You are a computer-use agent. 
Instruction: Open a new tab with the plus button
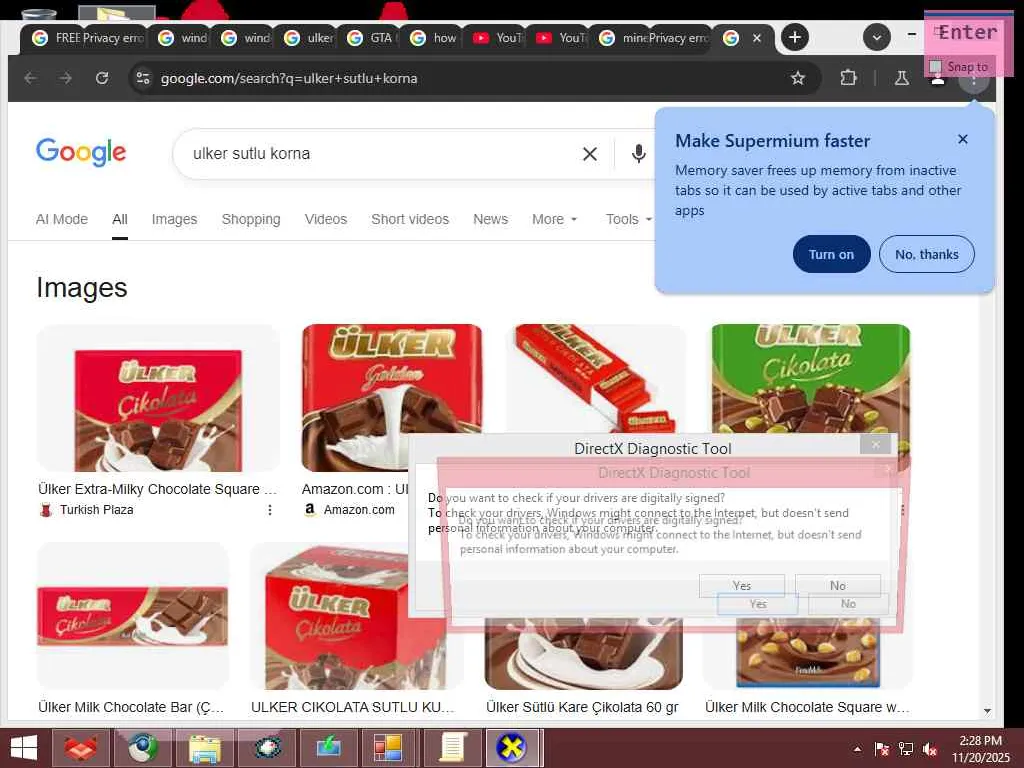(x=795, y=37)
